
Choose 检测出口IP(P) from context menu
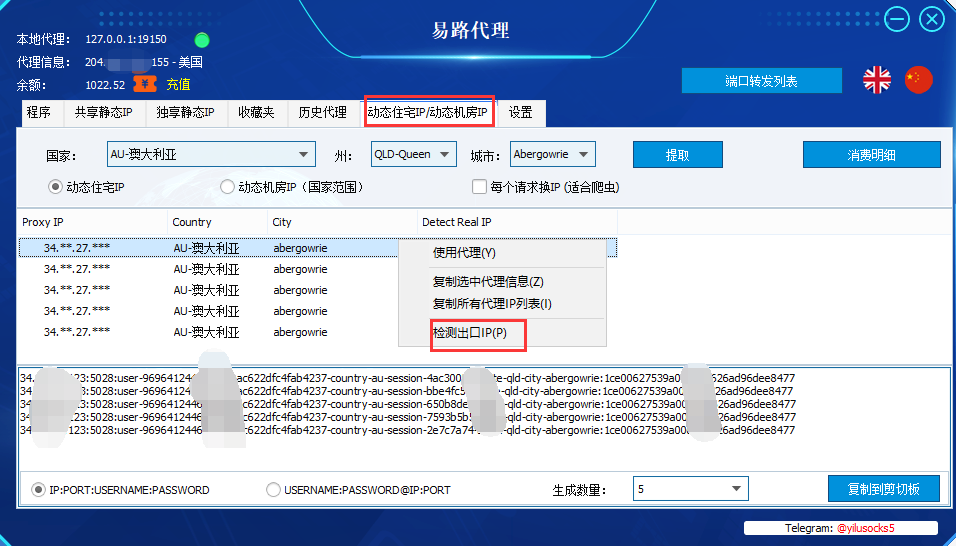click(502, 333)
